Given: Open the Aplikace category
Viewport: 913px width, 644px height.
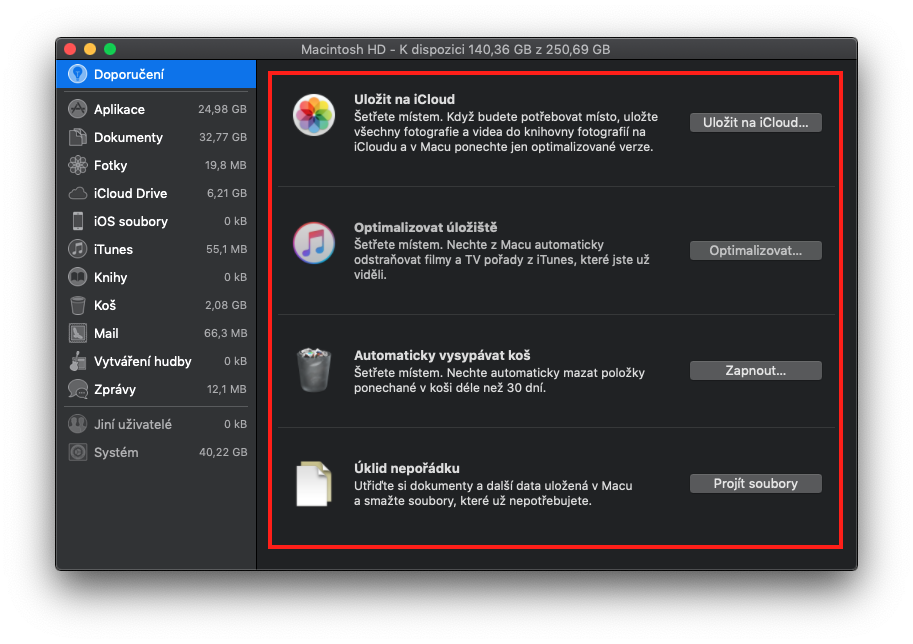Looking at the screenshot, I should click(x=156, y=109).
